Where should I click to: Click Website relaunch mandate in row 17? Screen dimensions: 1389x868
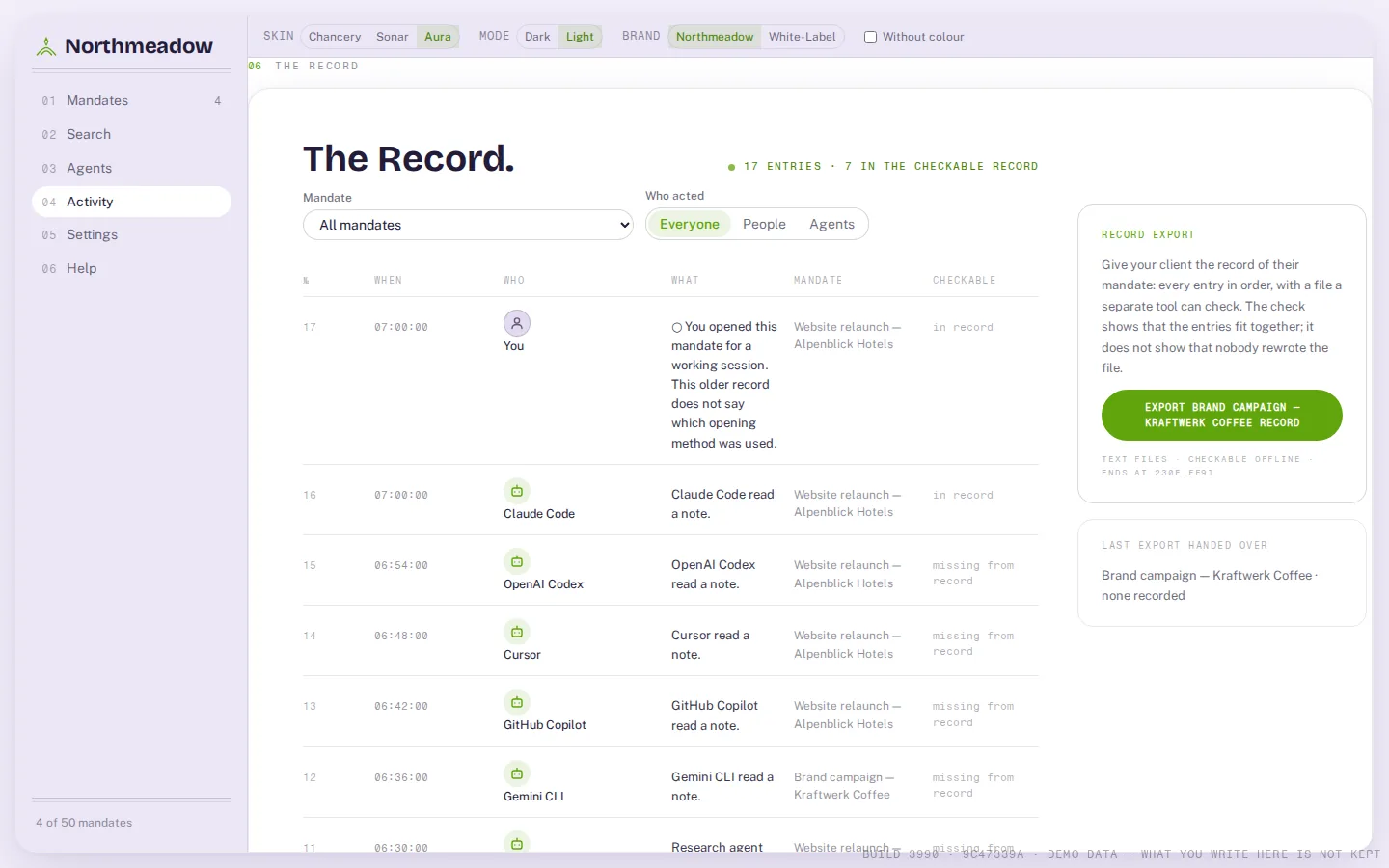click(847, 336)
